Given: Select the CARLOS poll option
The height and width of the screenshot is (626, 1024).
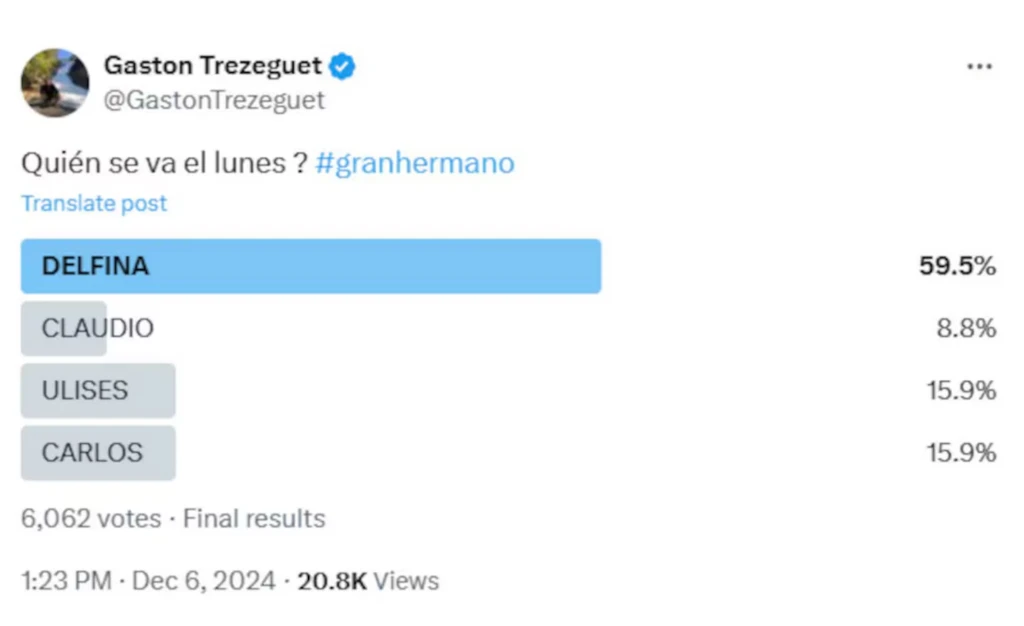Looking at the screenshot, I should click(97, 452).
